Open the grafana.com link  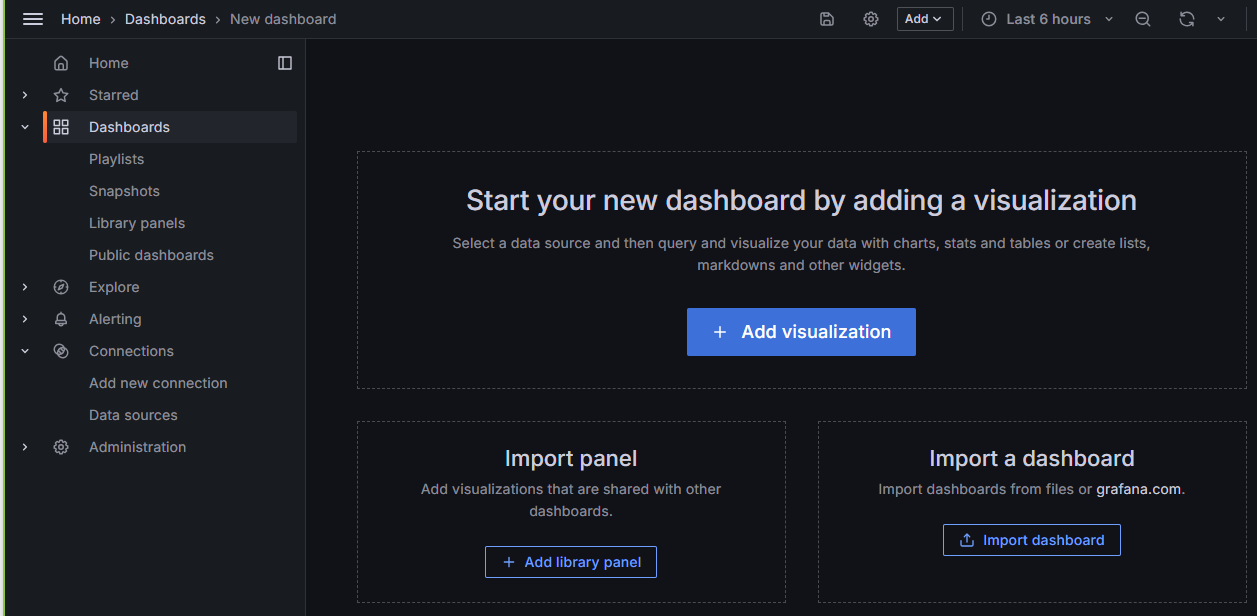click(x=1138, y=489)
